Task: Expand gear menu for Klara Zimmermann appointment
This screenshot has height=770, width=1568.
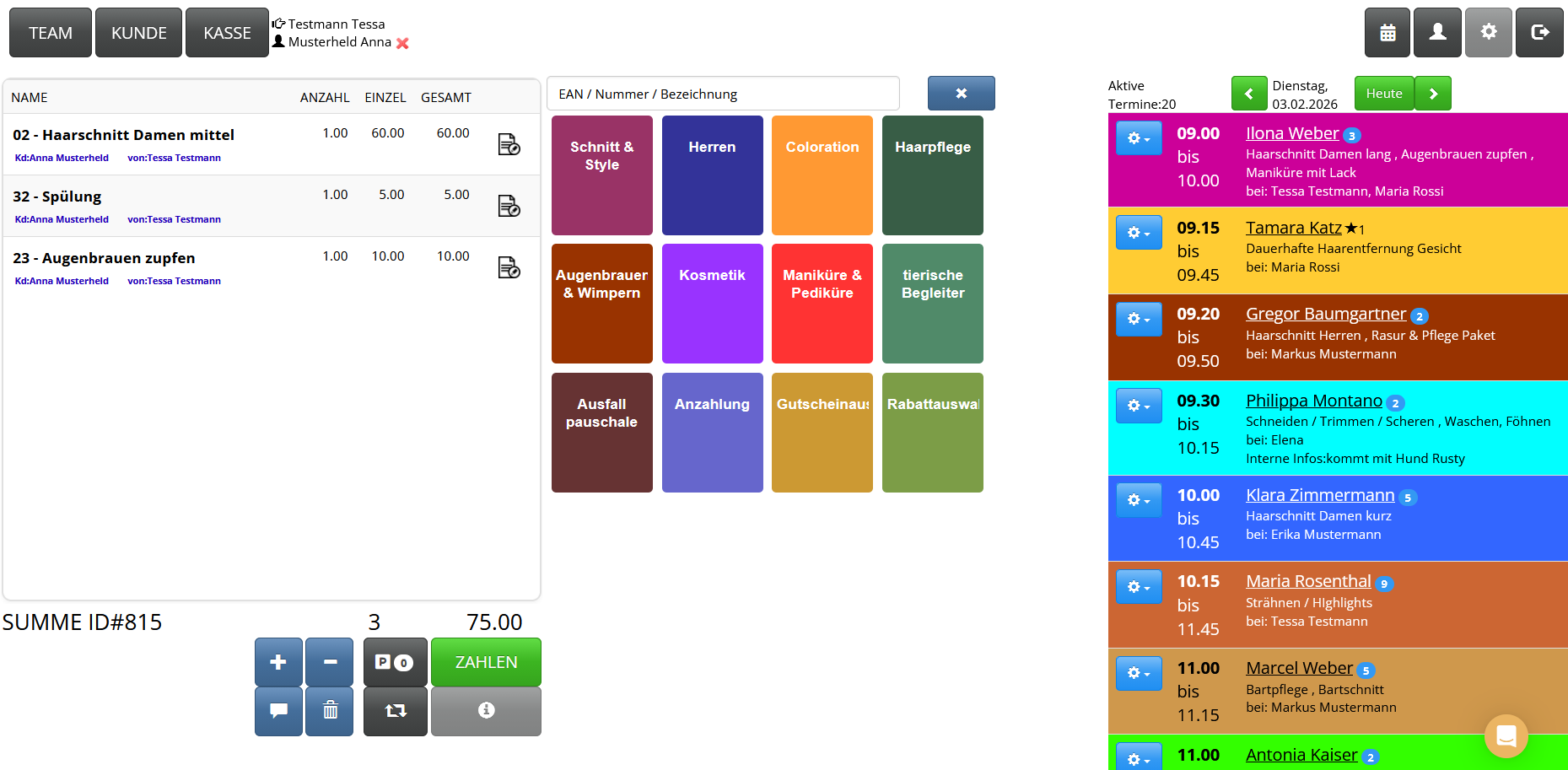Action: tap(1138, 500)
